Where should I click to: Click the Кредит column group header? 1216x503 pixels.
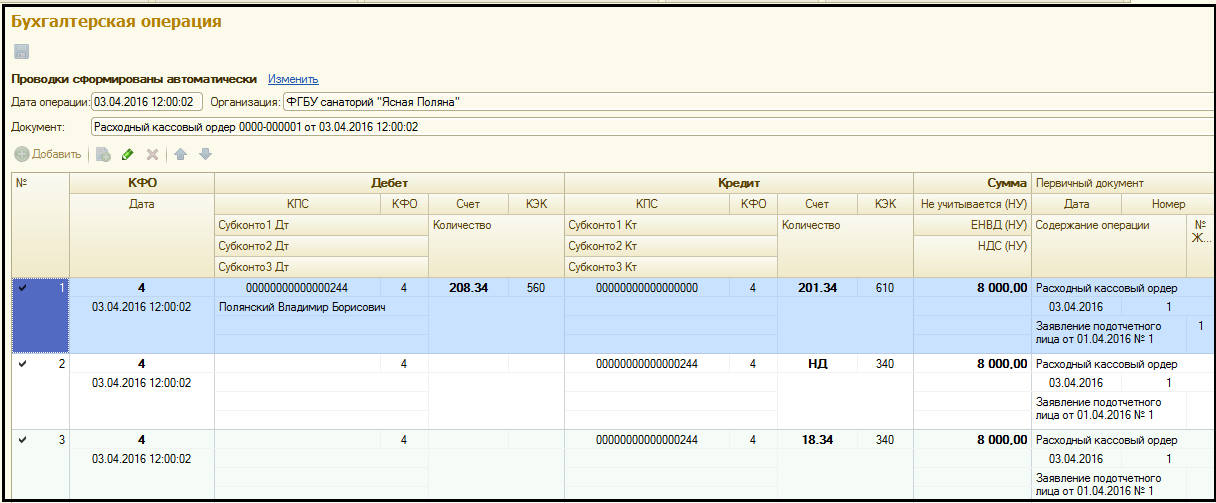click(x=739, y=183)
